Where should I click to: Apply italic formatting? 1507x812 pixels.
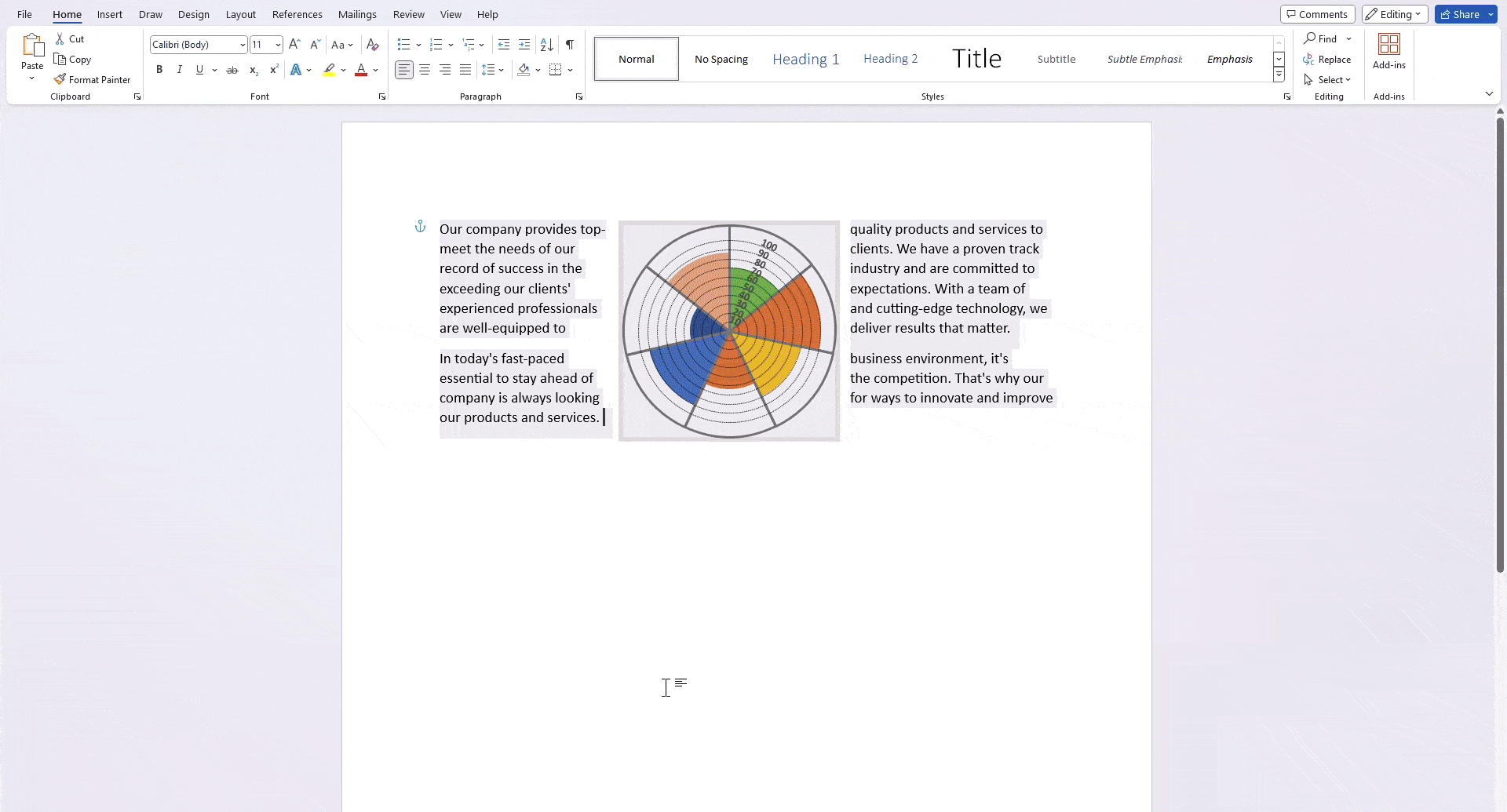179,70
